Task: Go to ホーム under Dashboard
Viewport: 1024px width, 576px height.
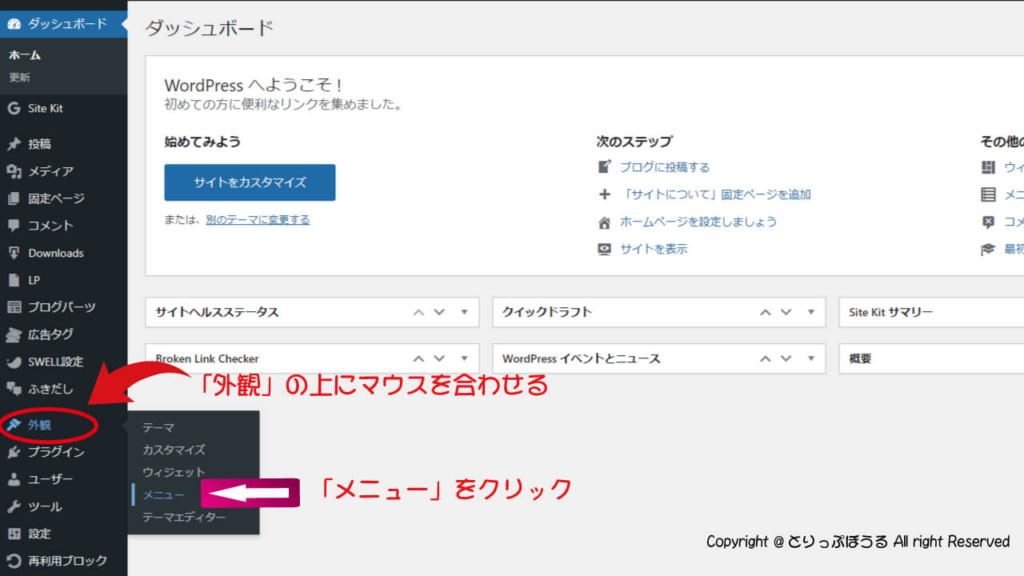Action: click(25, 56)
